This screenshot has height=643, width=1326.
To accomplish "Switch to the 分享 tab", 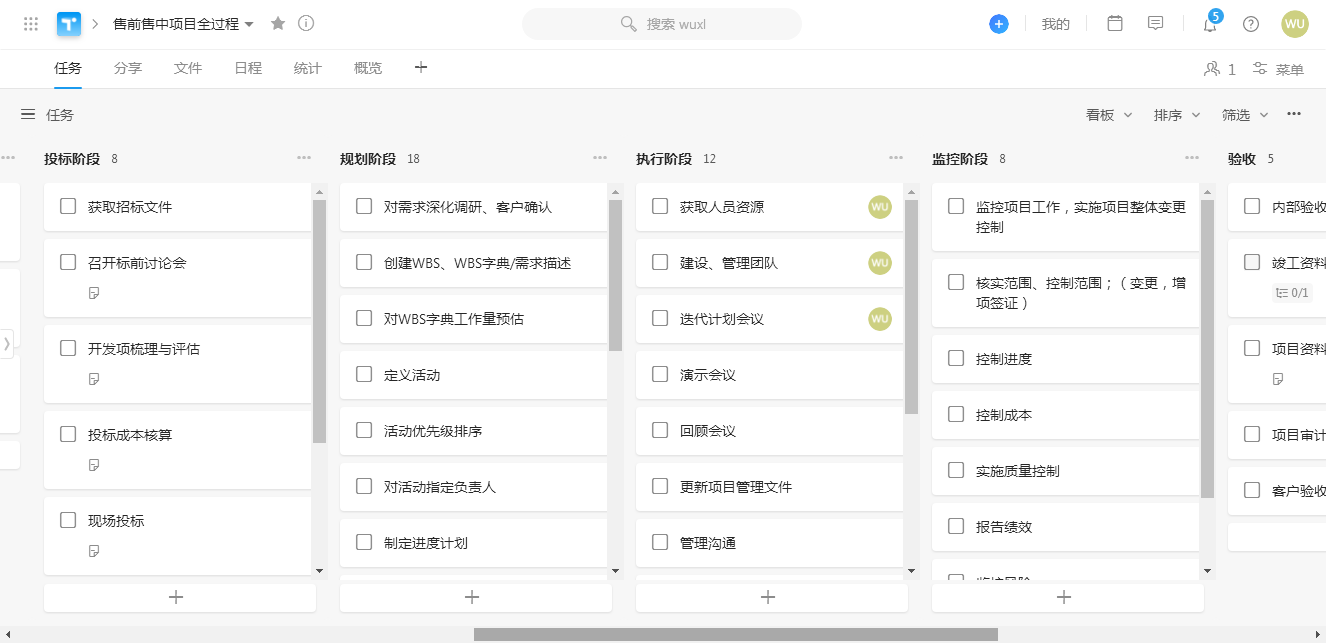I will [128, 69].
